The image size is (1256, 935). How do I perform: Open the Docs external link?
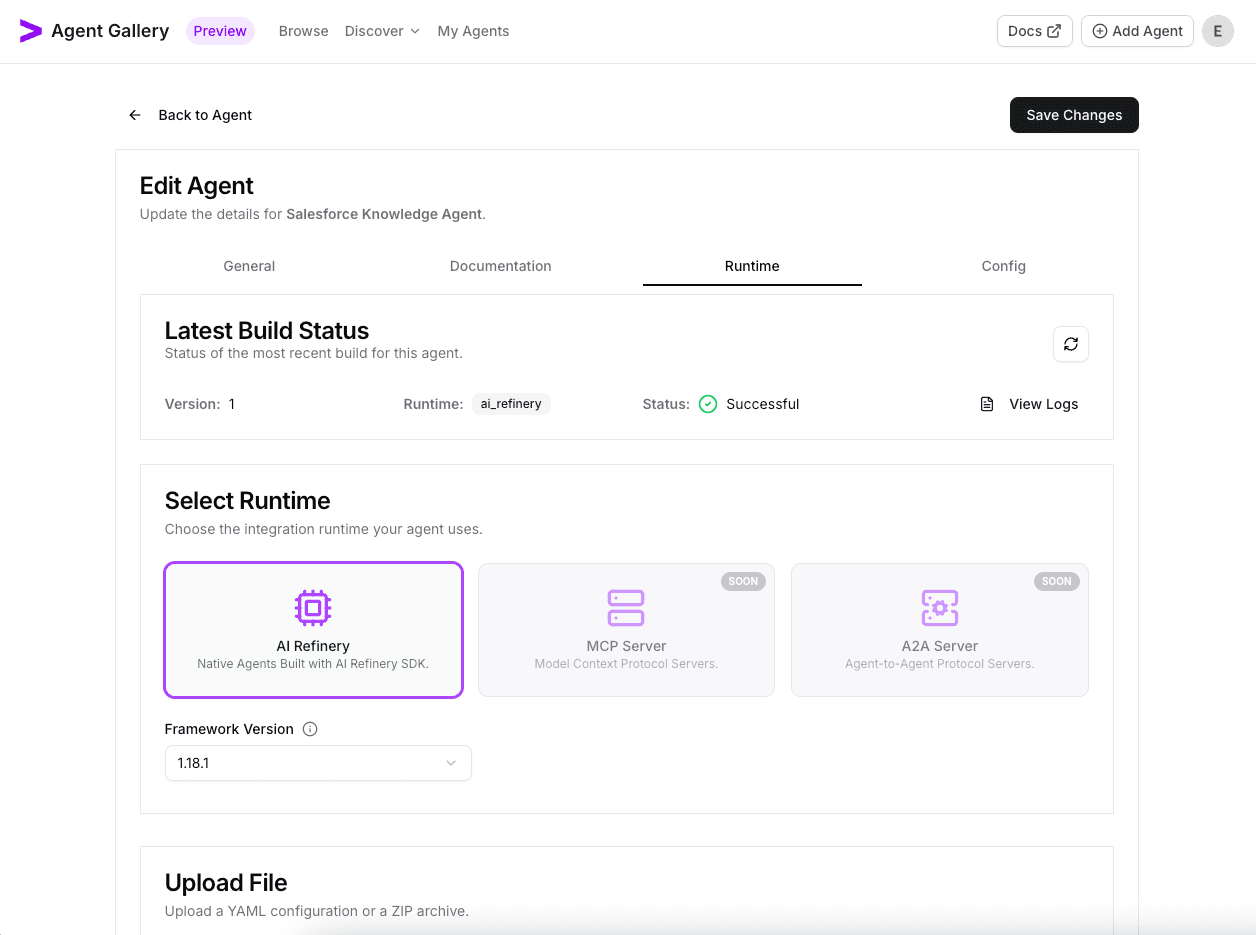tap(1034, 31)
